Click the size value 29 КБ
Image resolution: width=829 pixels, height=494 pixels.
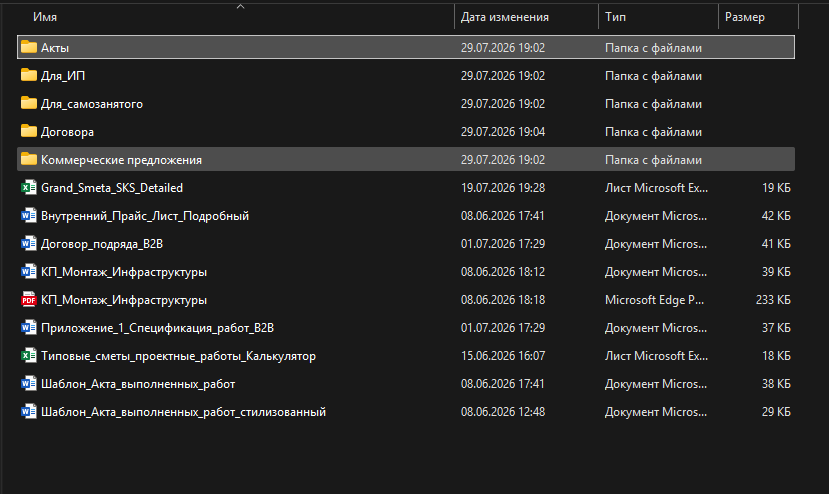tap(776, 412)
